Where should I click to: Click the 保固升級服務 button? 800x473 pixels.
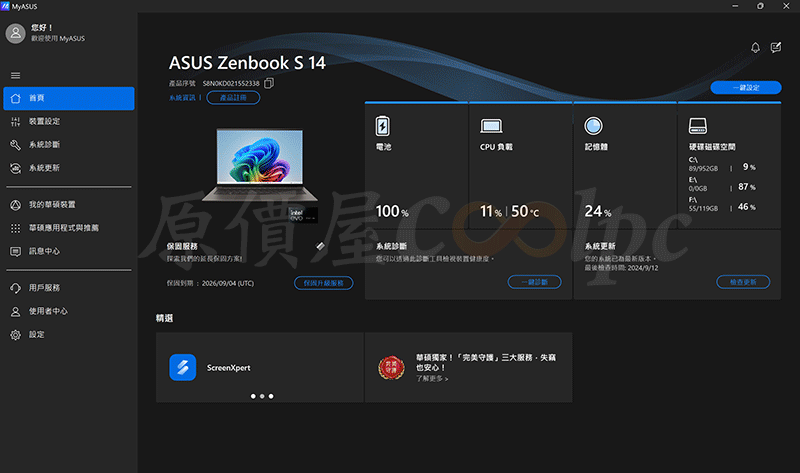[323, 283]
